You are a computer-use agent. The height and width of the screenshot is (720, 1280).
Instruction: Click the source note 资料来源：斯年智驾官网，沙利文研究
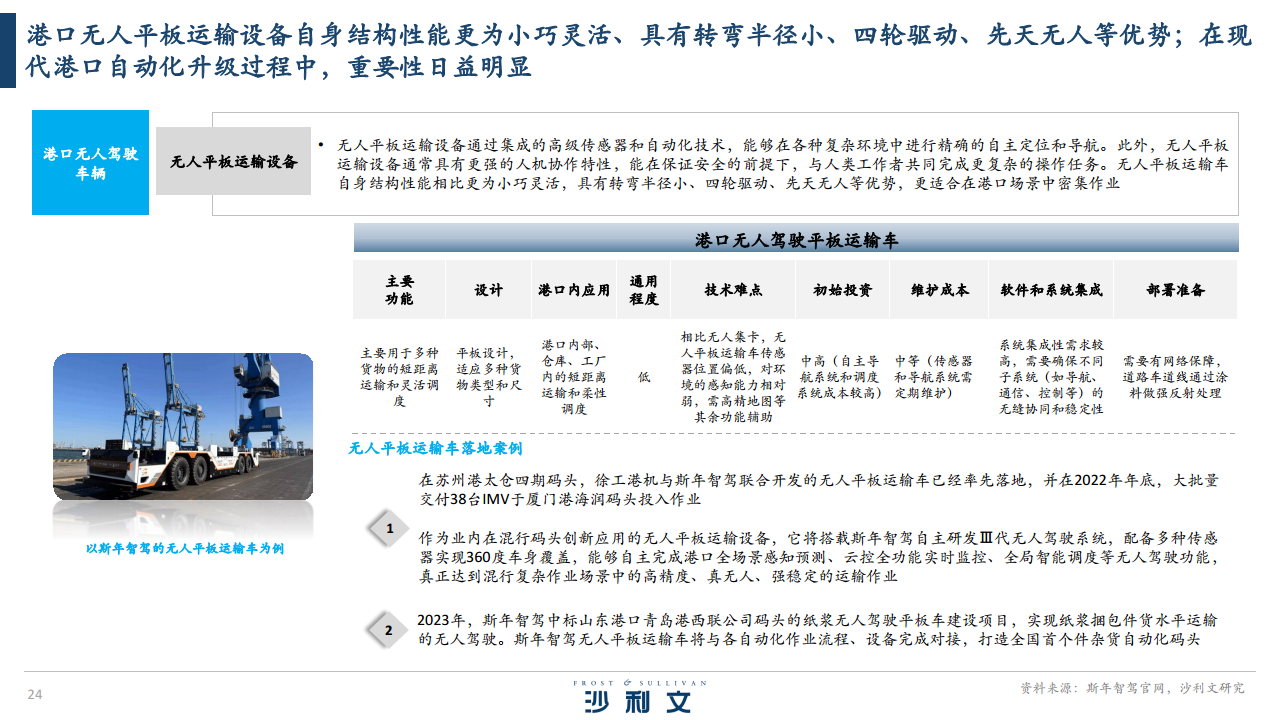coord(1132,688)
